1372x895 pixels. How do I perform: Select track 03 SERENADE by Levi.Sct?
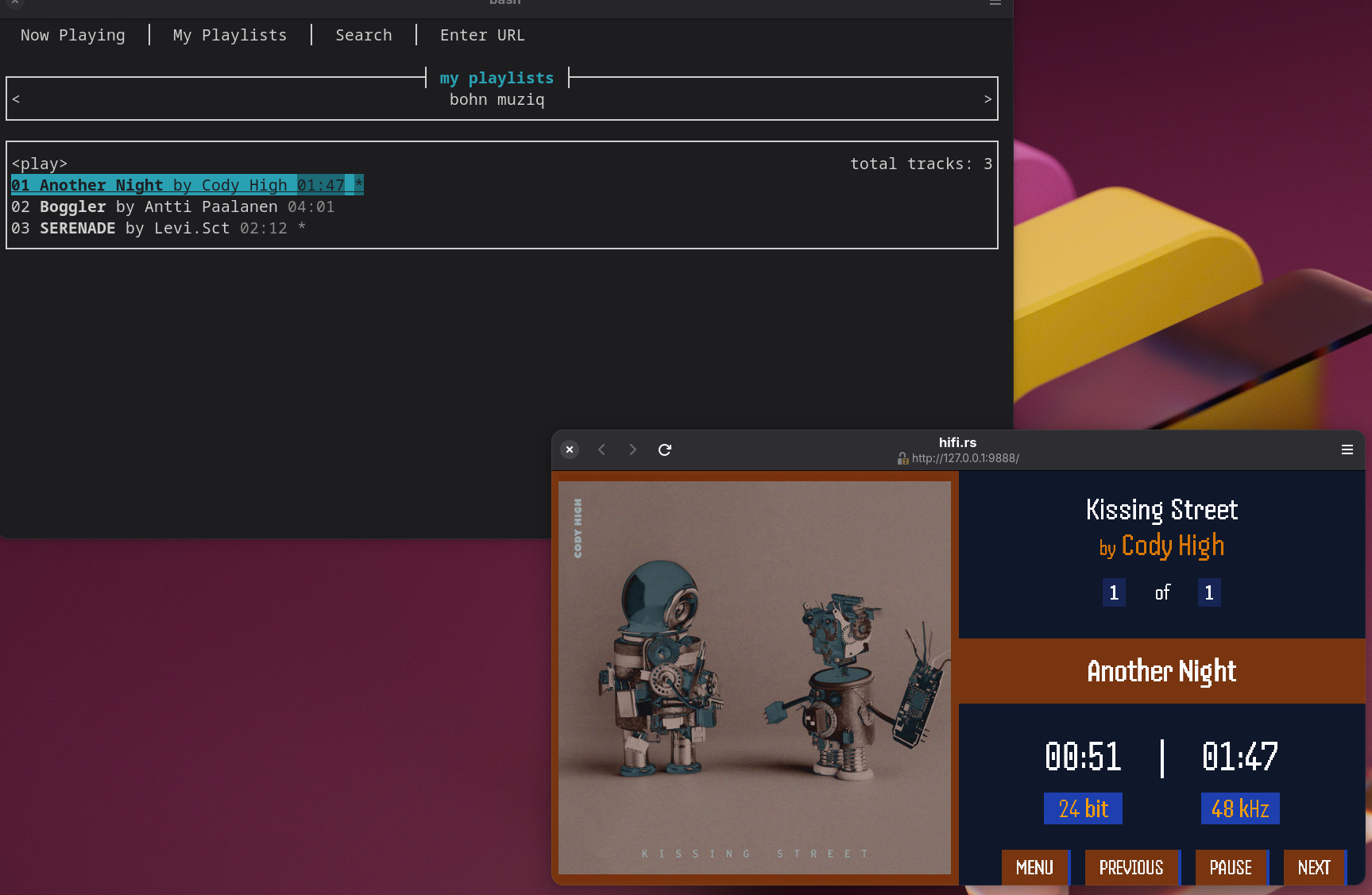pyautogui.click(x=158, y=228)
